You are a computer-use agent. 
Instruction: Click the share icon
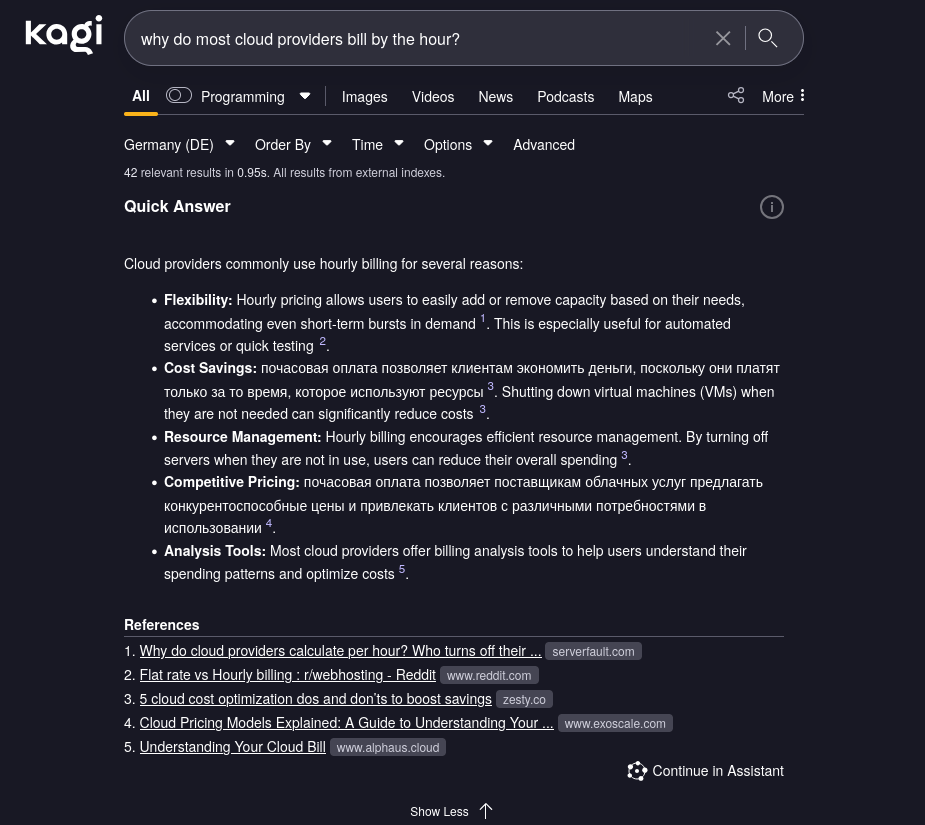[x=736, y=96]
